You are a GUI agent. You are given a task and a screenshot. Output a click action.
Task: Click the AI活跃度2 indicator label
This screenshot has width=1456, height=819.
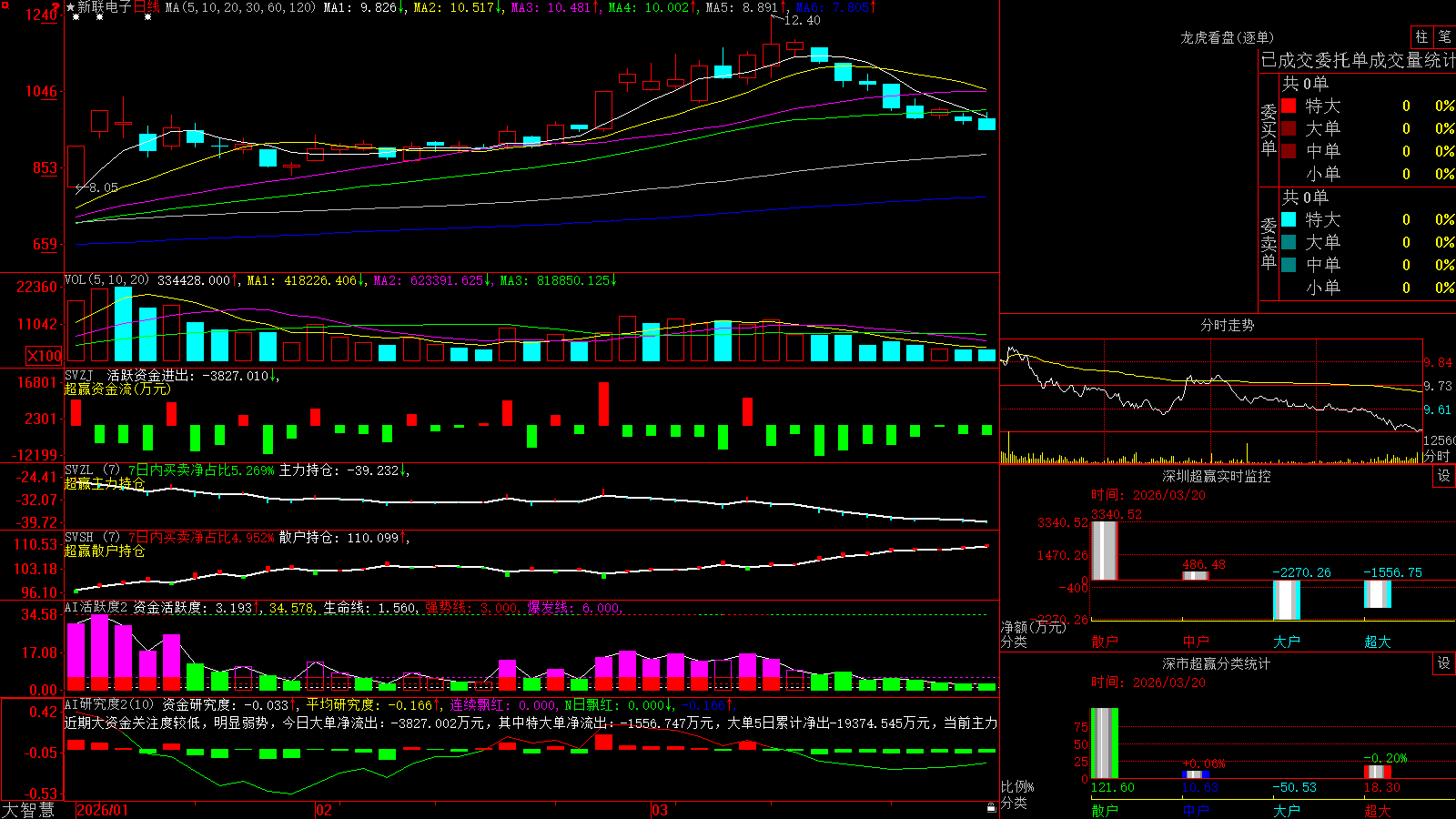[96, 608]
